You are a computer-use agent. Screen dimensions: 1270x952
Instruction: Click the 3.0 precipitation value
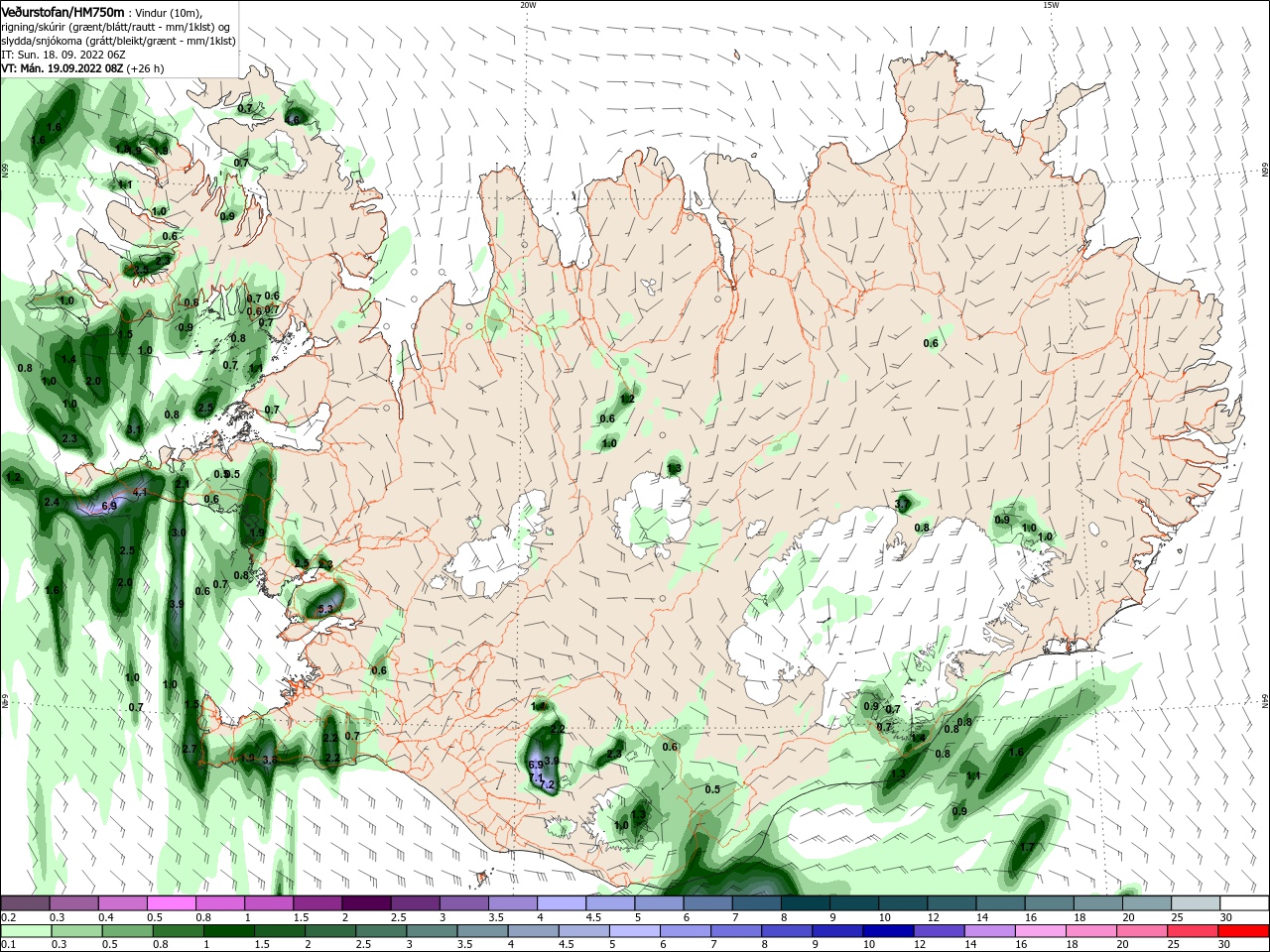coord(179,533)
